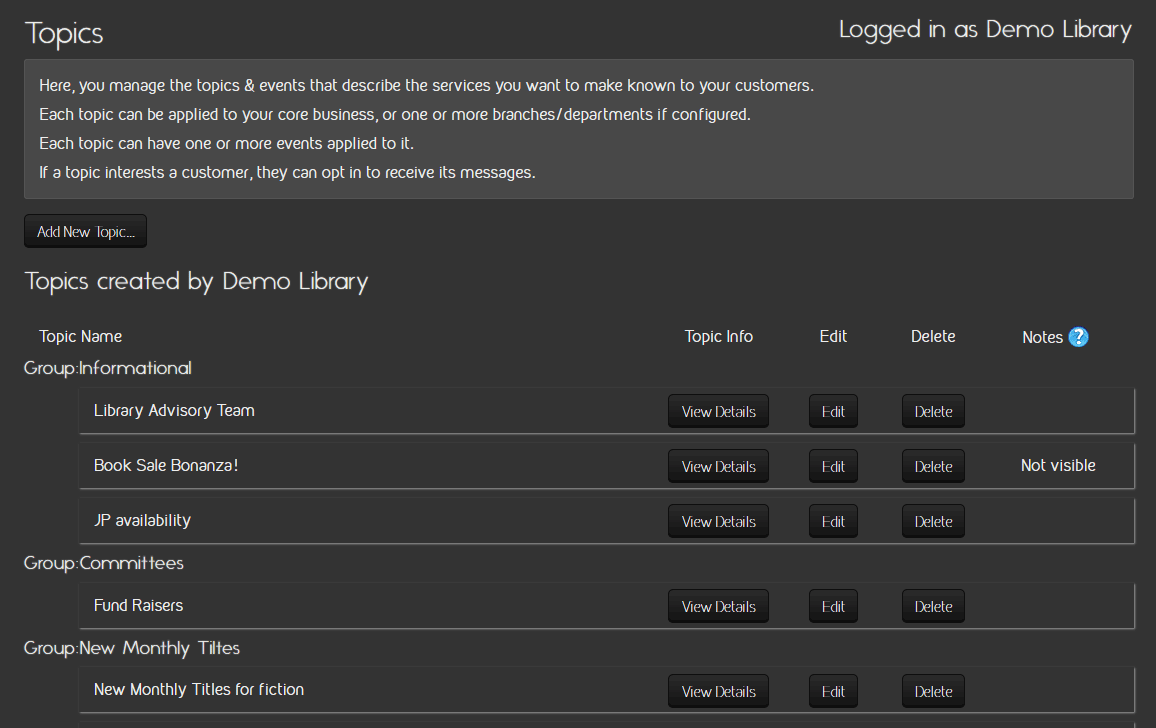The height and width of the screenshot is (728, 1156).
Task: Delete New Monthly Titles for fiction
Action: pyautogui.click(x=933, y=691)
